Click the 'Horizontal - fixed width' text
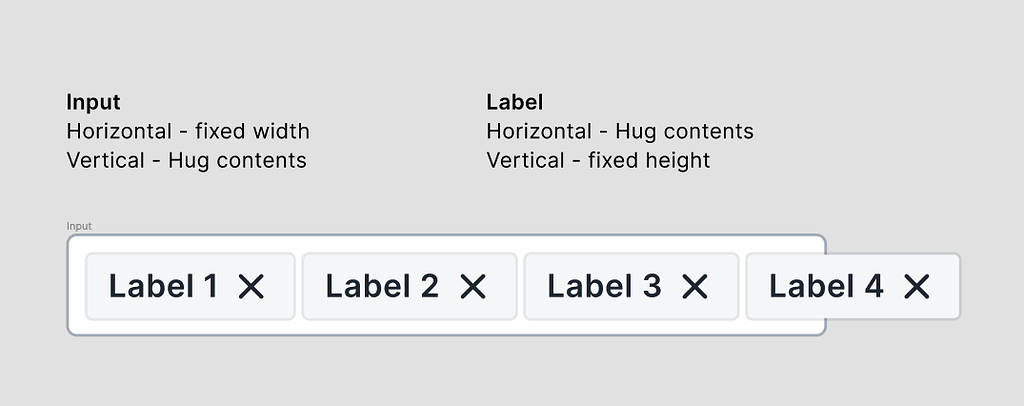 [188, 131]
